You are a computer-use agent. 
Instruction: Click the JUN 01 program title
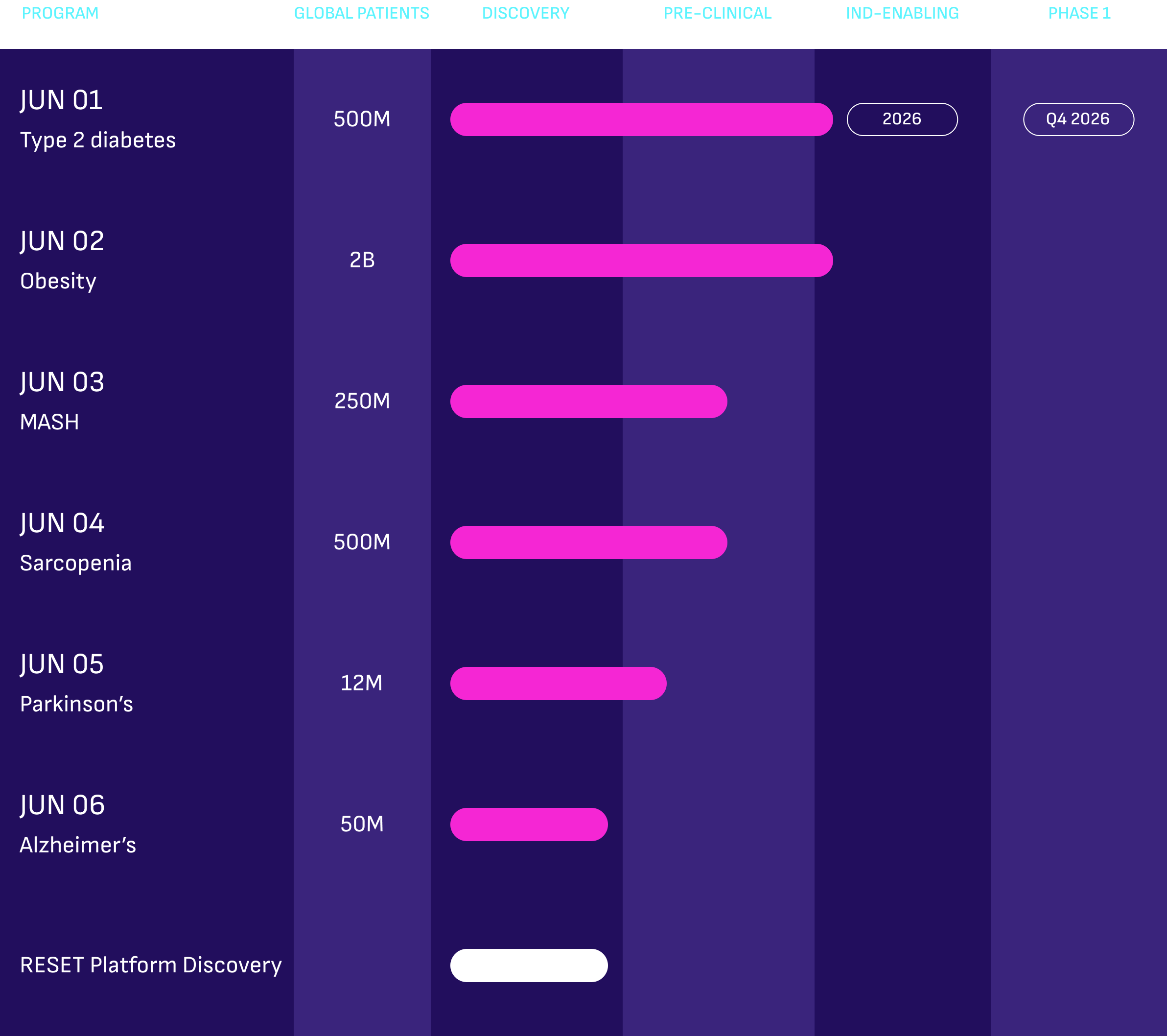point(62,100)
